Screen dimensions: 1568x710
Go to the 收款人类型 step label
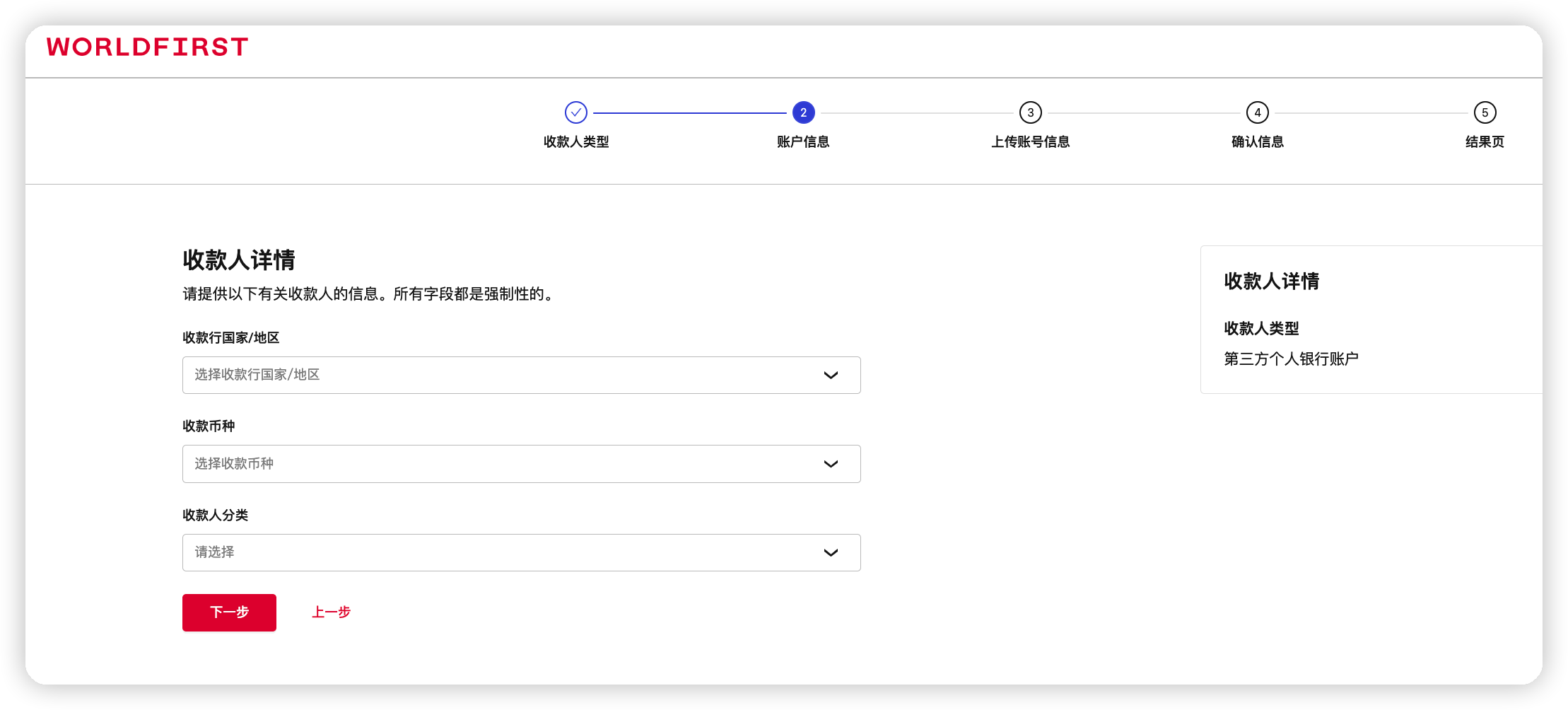point(576,142)
